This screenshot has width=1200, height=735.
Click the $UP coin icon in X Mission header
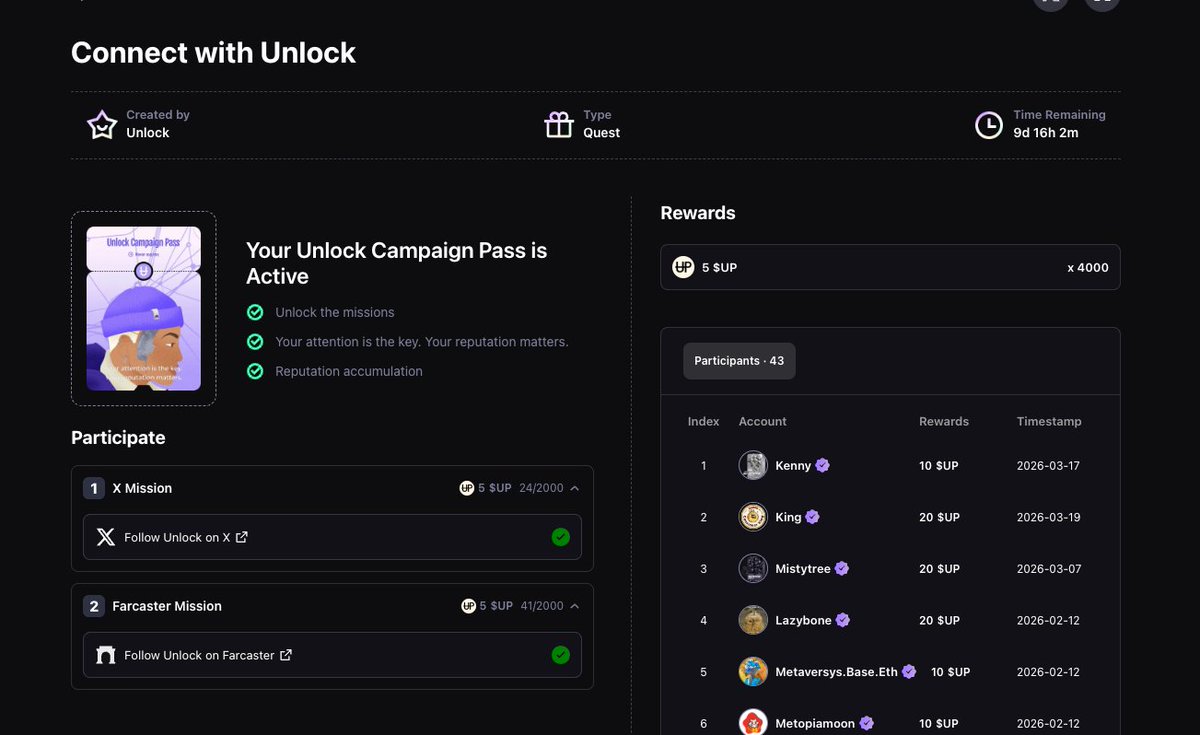point(467,488)
